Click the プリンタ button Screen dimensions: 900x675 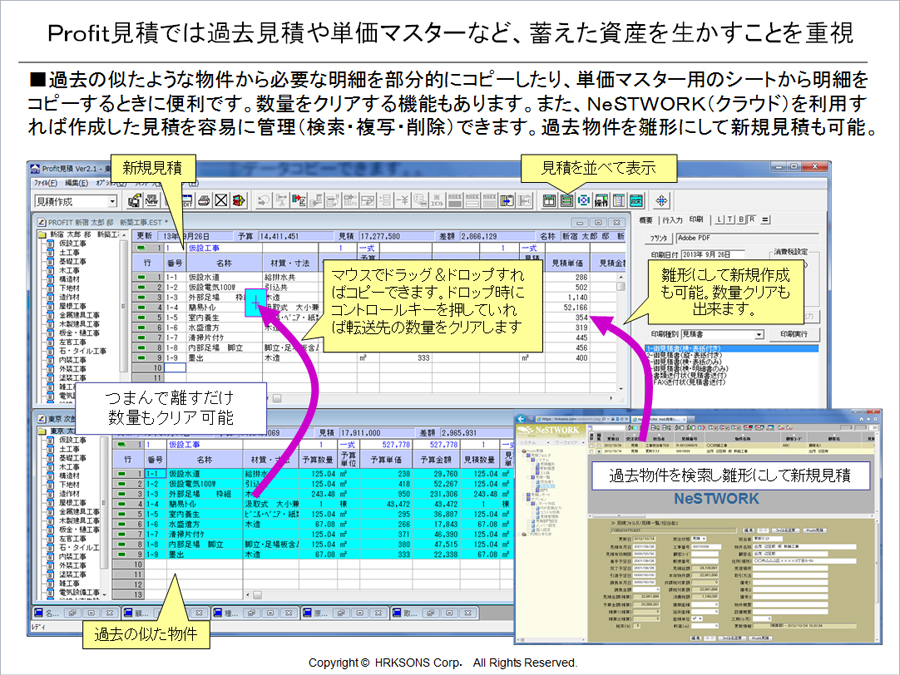(659, 238)
